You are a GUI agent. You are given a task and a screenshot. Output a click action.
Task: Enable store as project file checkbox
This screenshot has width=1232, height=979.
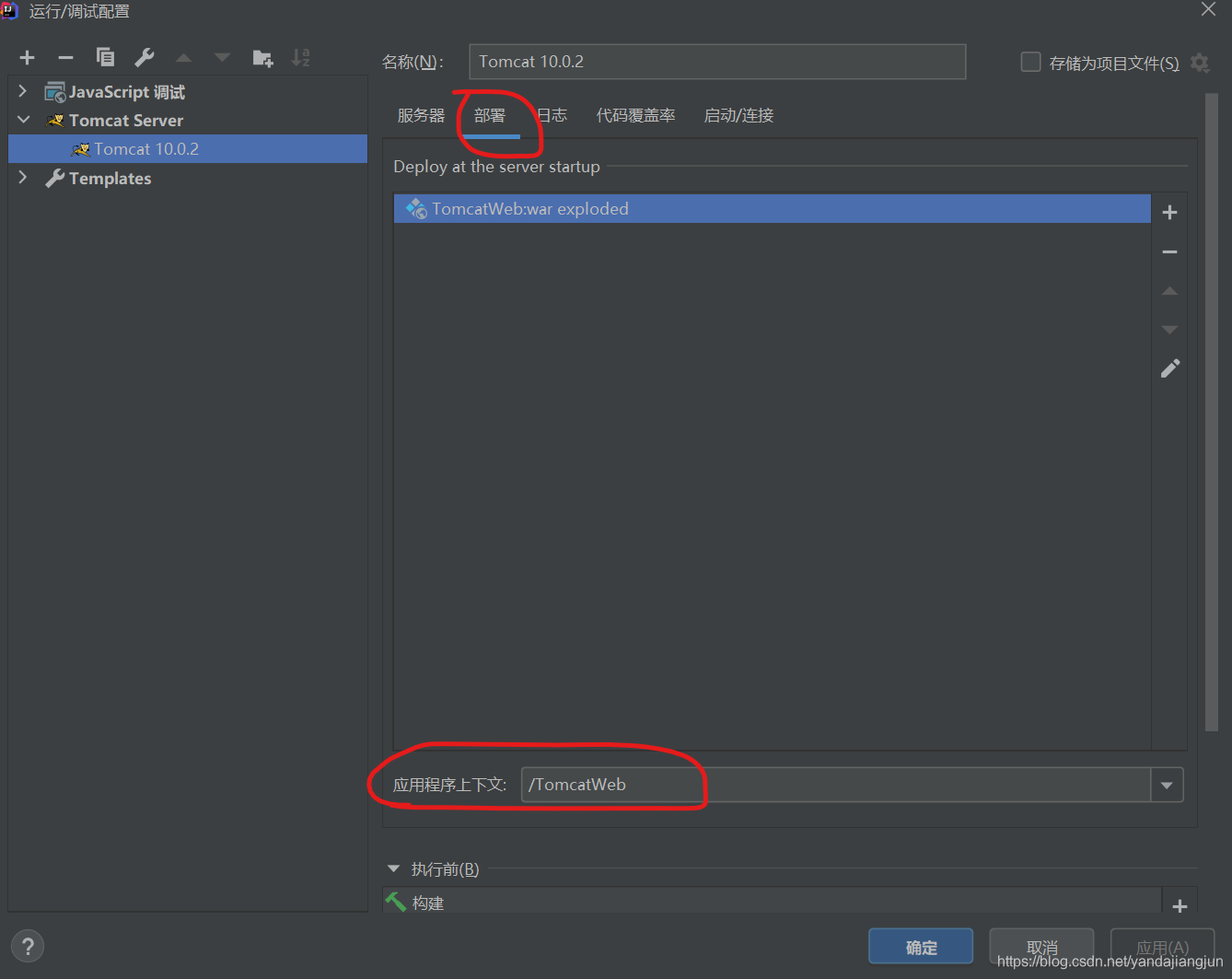point(1031,62)
